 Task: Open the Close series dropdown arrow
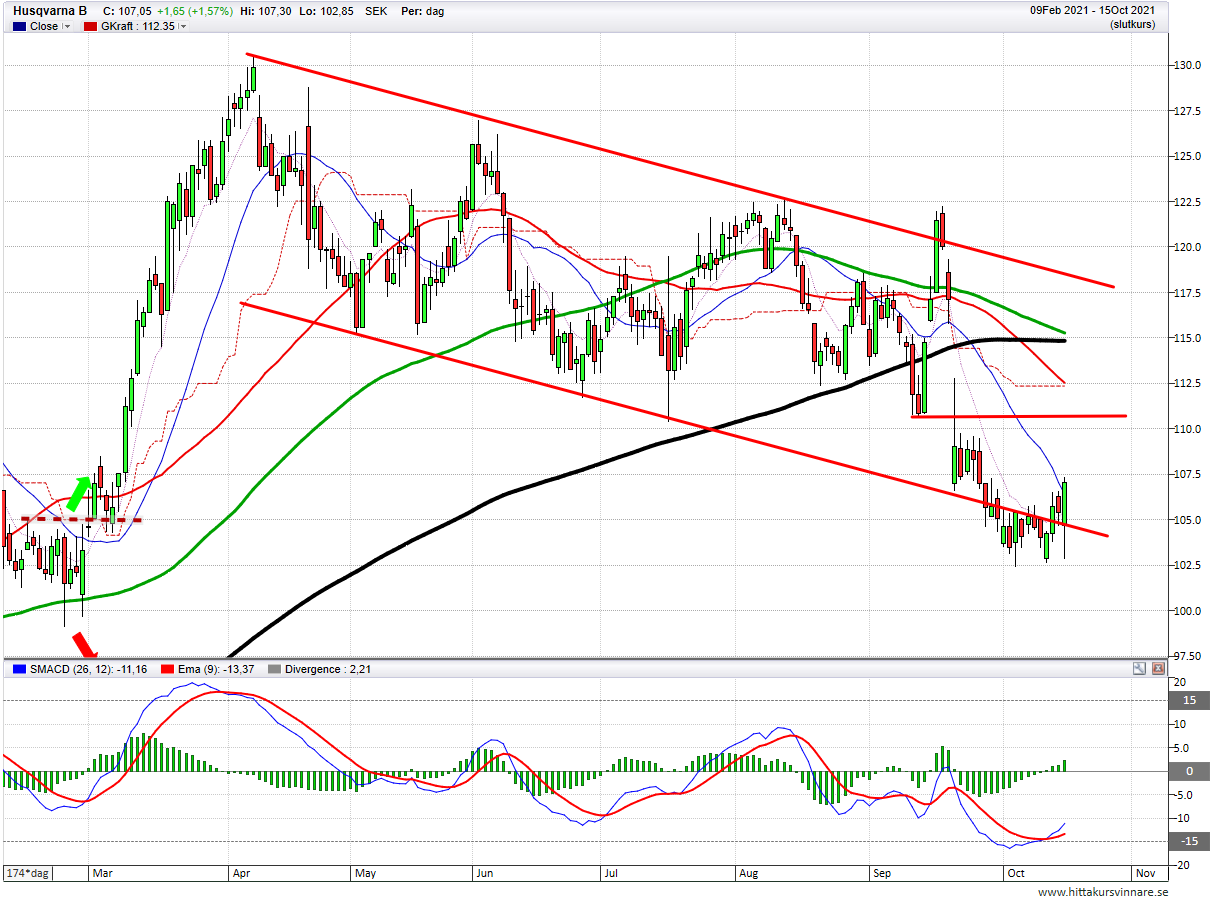tap(67, 27)
